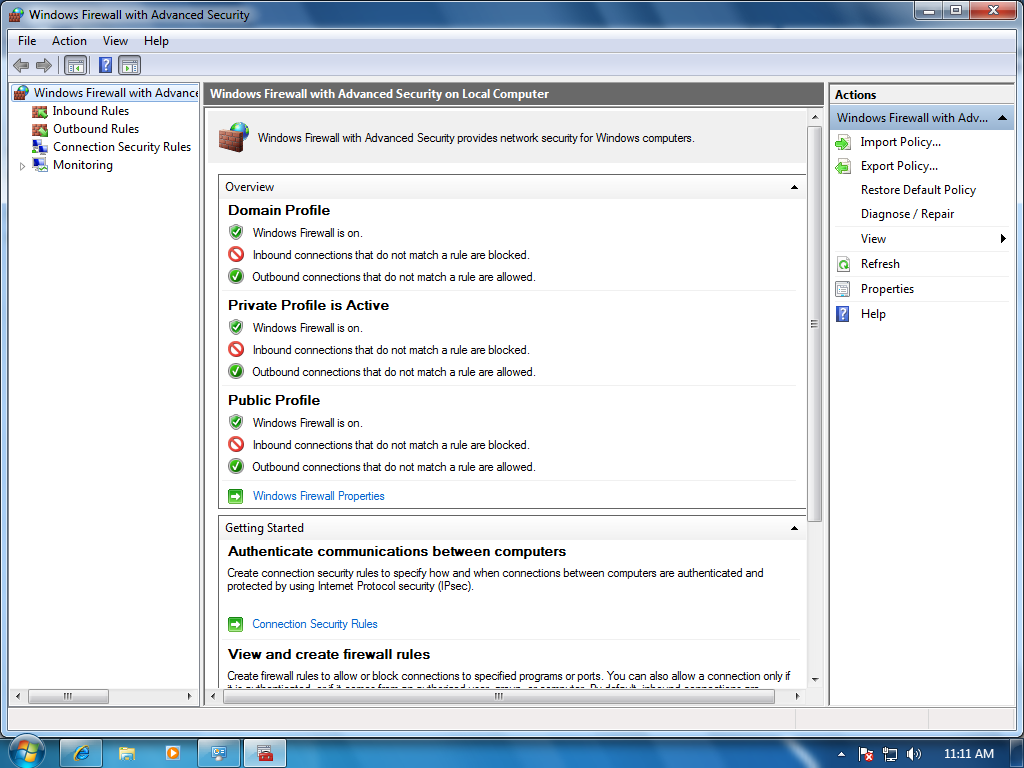Viewport: 1024px width, 768px height.
Task: Click the Domain Profile heading
Action: (279, 210)
